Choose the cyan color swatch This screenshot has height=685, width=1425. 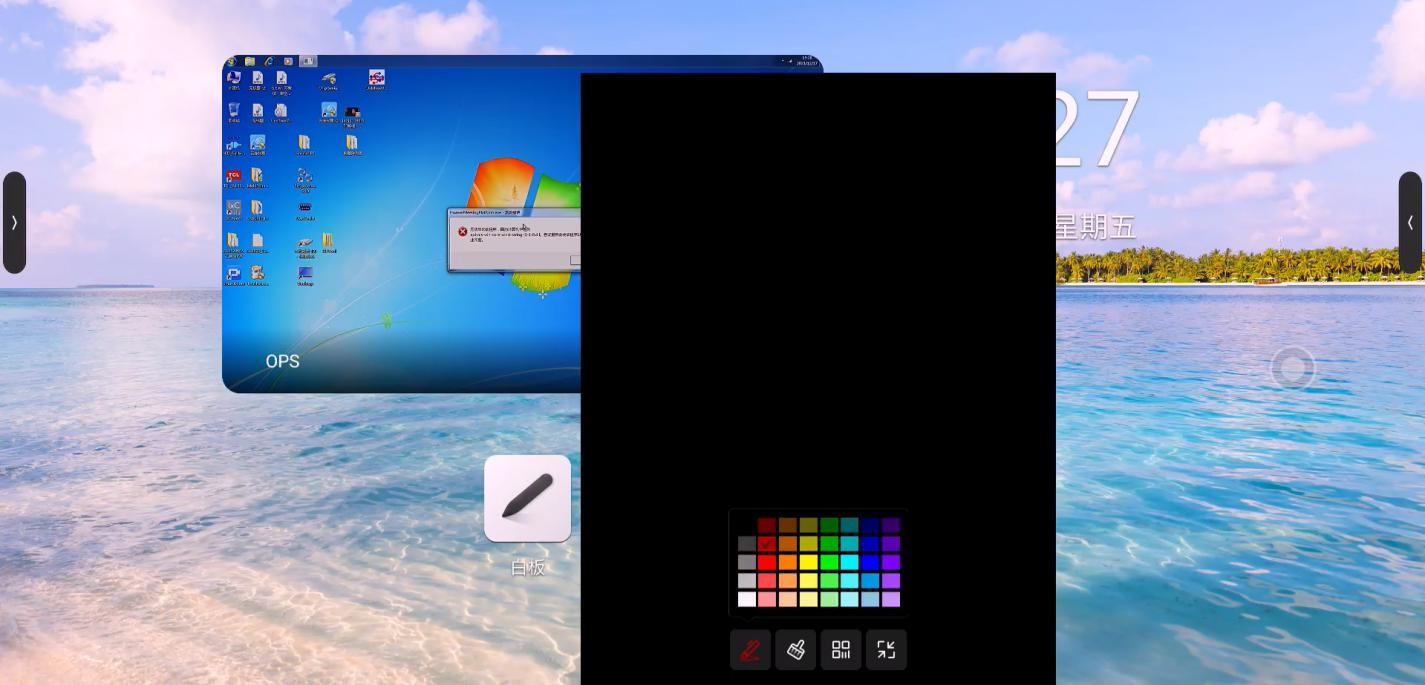[849, 562]
